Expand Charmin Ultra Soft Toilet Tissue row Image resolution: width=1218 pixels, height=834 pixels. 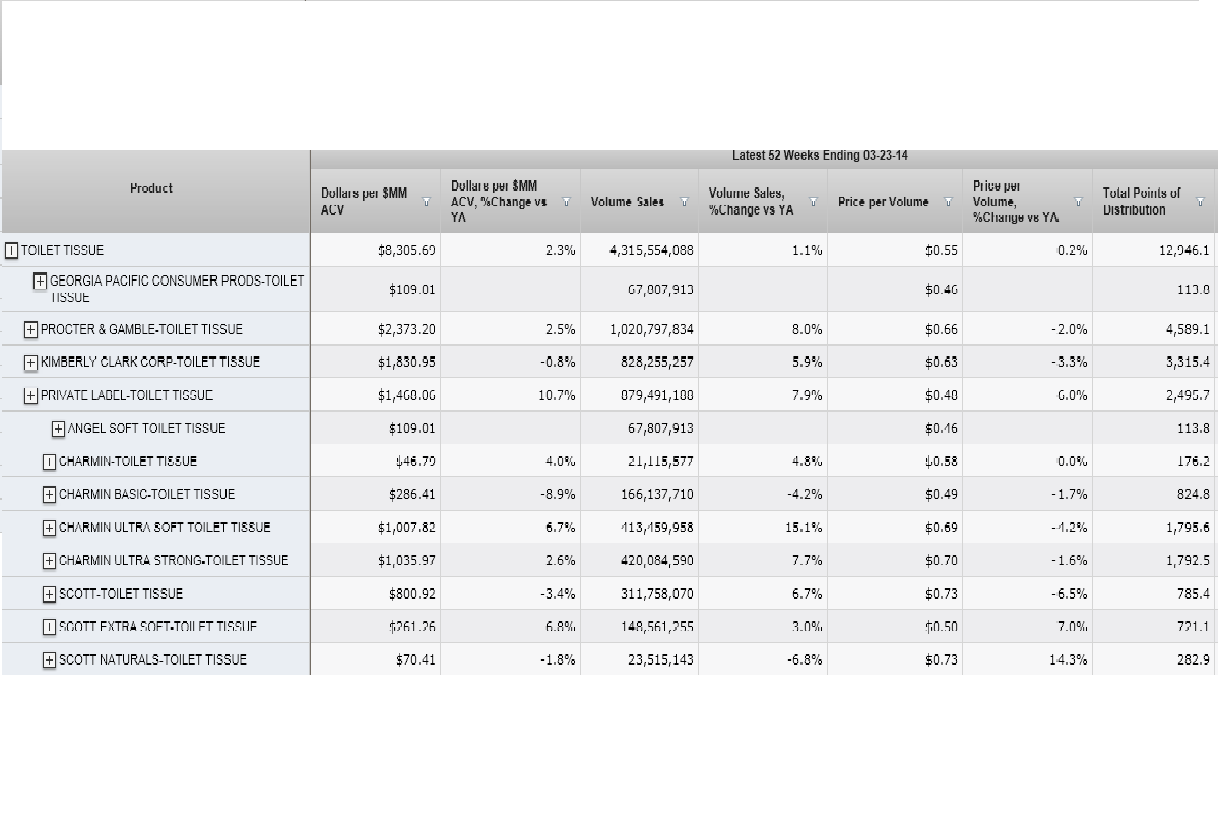pyautogui.click(x=49, y=527)
